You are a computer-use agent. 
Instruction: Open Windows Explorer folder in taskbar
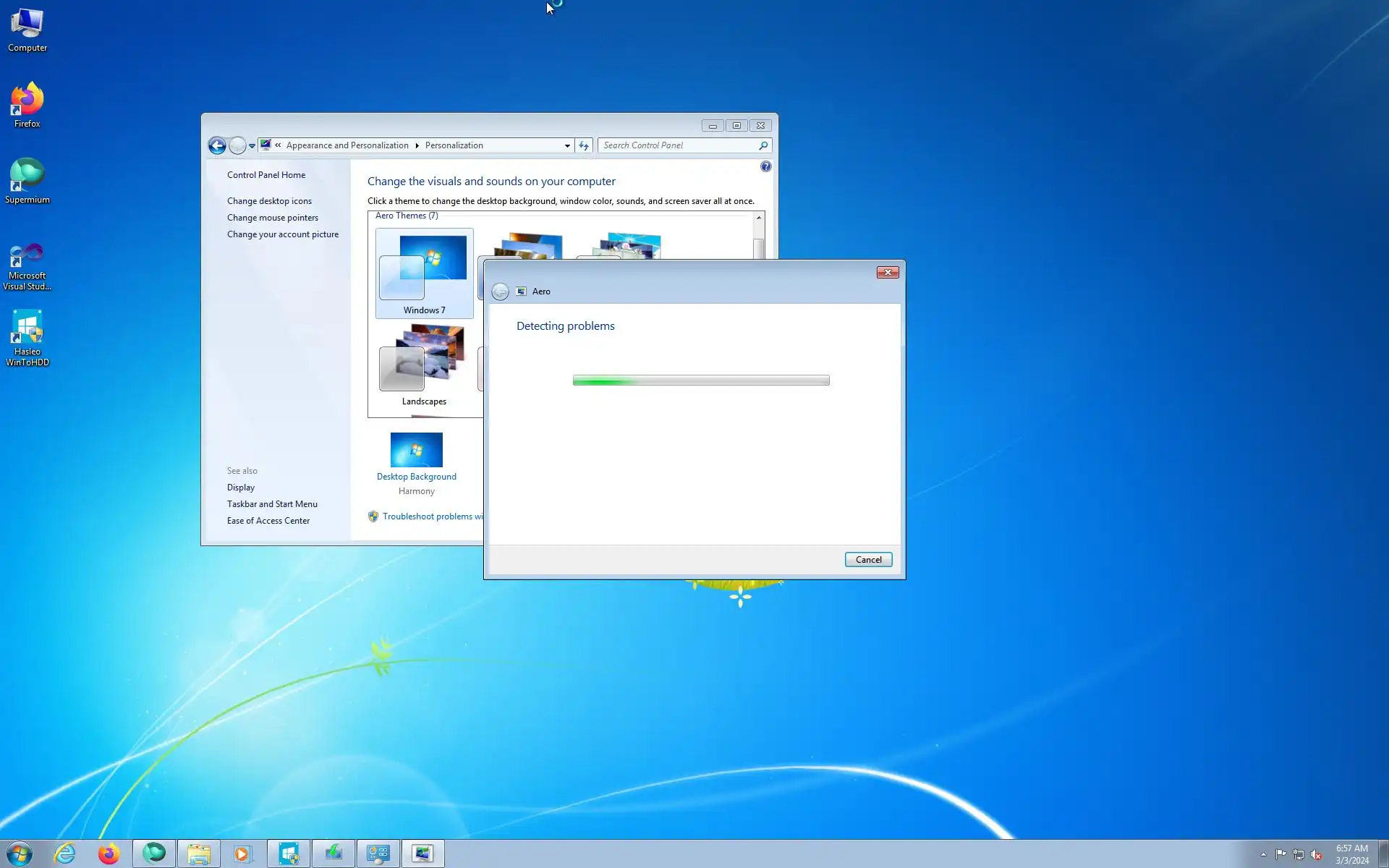click(198, 854)
